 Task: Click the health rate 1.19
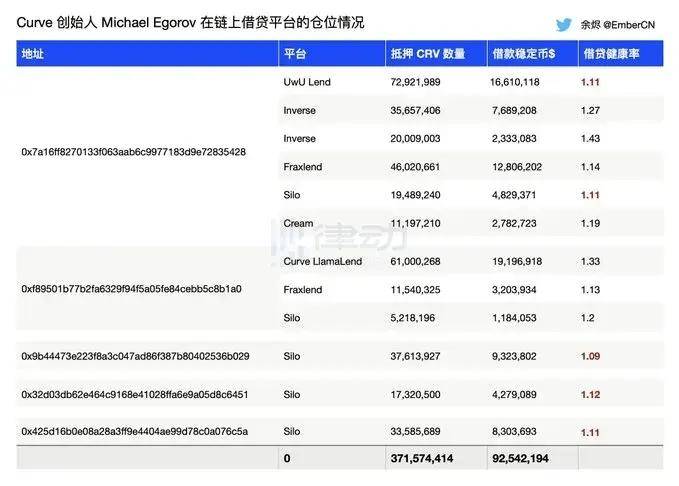point(590,224)
